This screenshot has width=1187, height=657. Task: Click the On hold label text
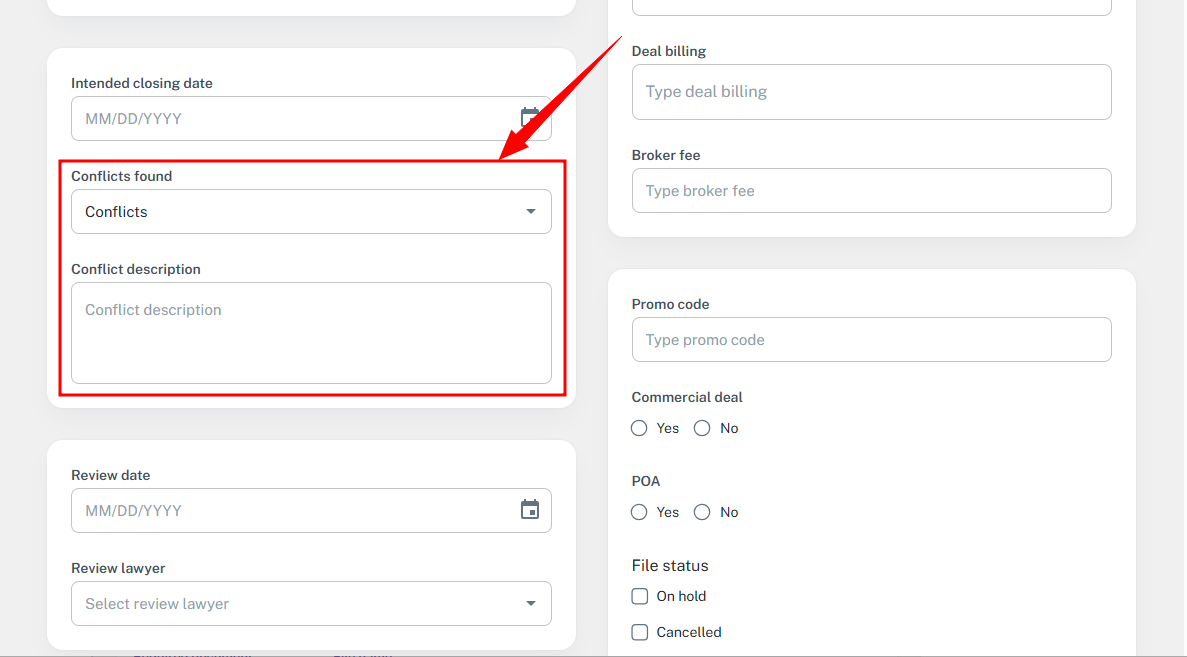pyautogui.click(x=681, y=596)
